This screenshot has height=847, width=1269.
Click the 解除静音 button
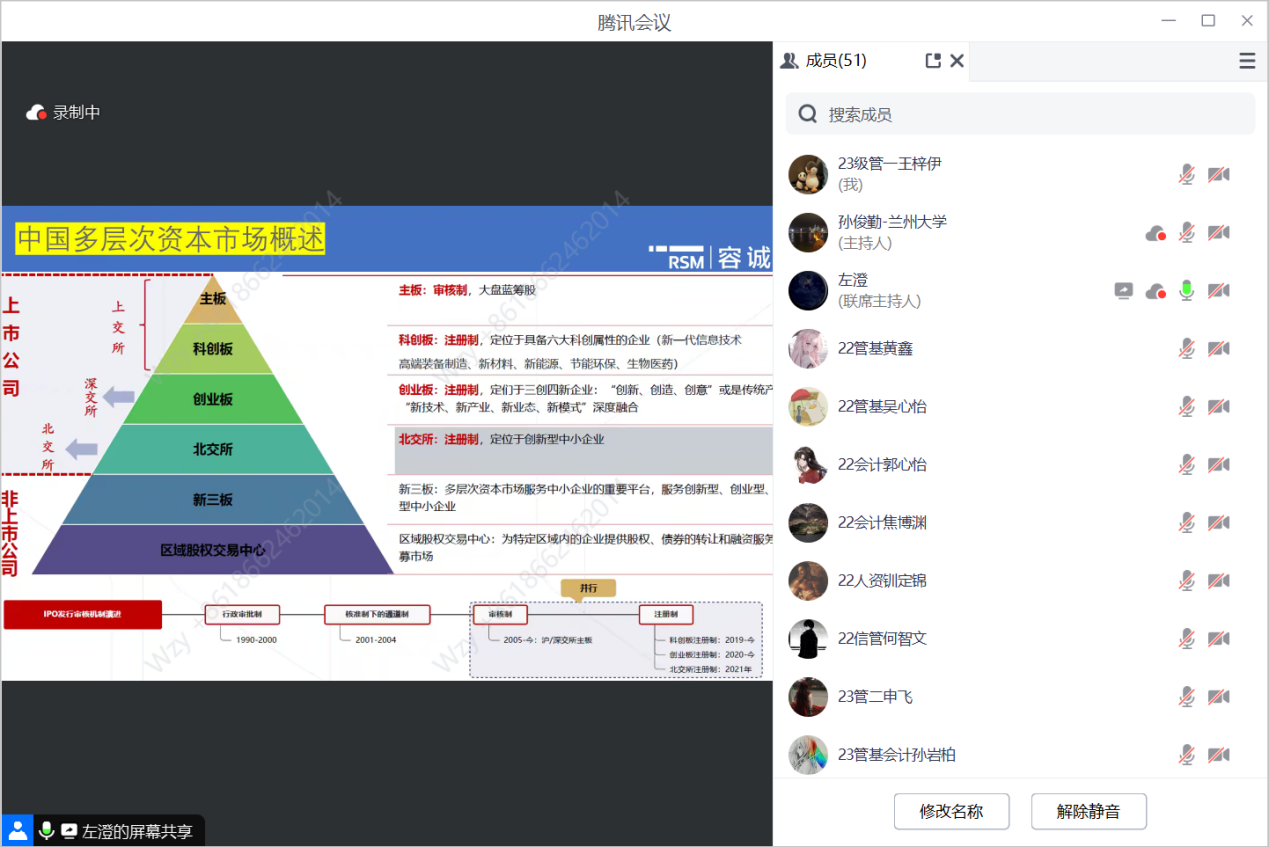pos(1088,811)
